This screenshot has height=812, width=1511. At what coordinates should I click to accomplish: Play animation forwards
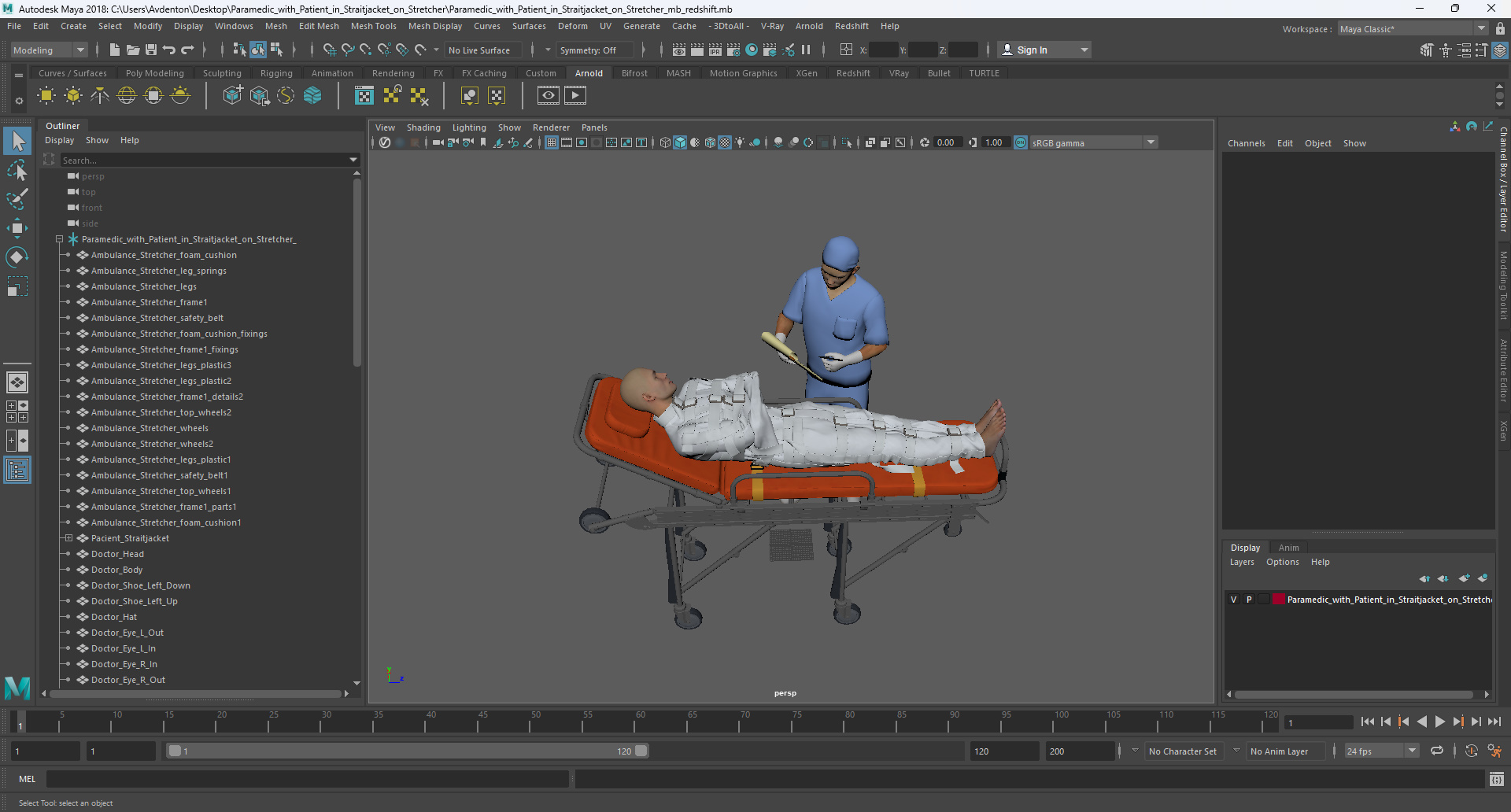tap(1439, 722)
